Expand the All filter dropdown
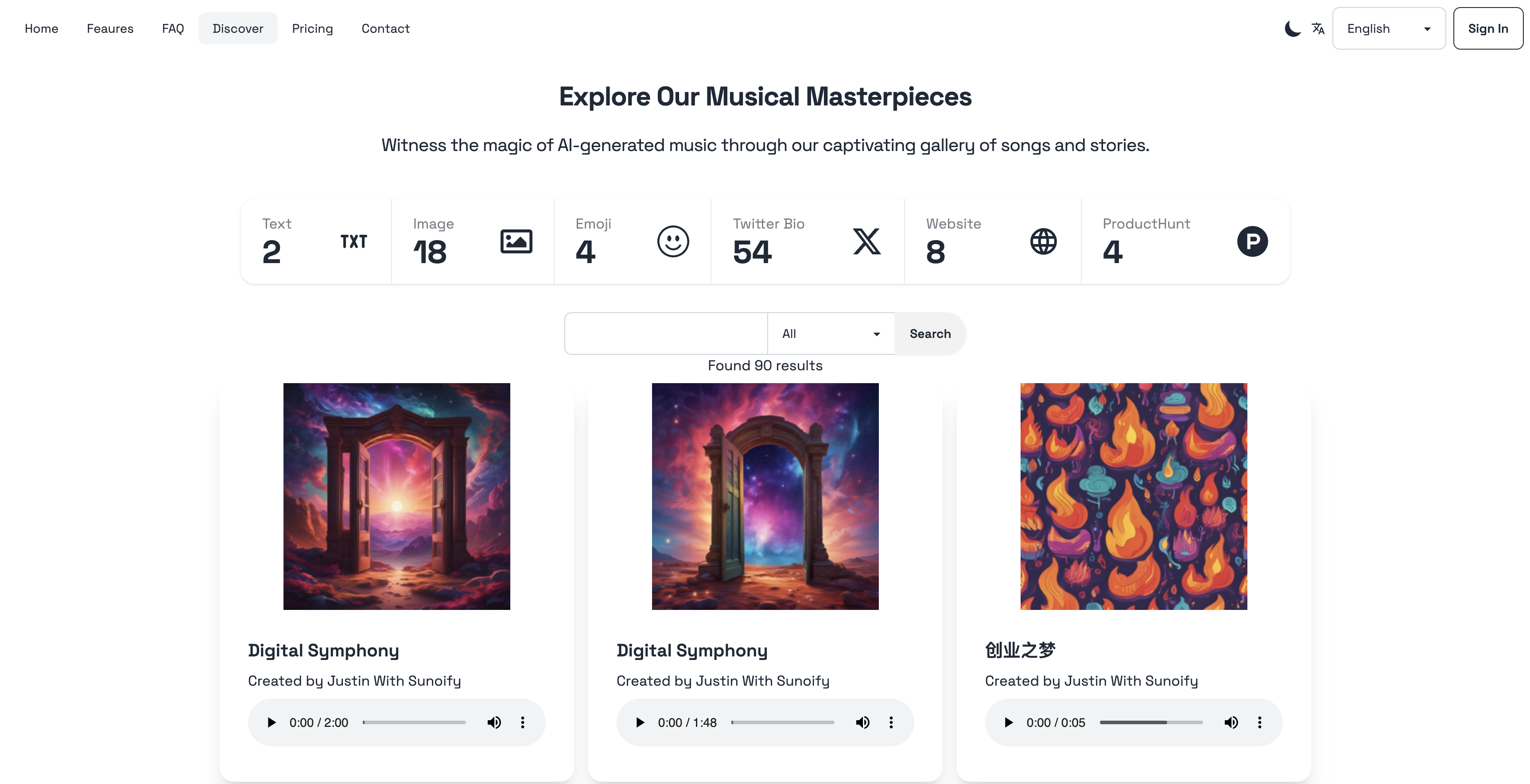Viewport: 1530px width, 784px height. point(831,334)
